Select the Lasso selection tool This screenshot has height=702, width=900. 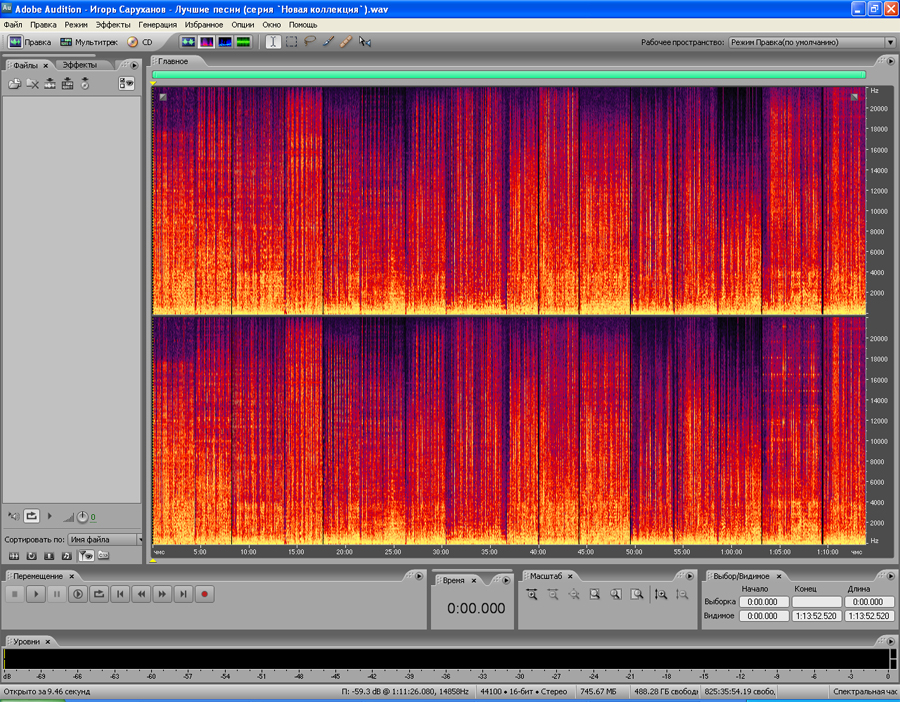point(310,42)
